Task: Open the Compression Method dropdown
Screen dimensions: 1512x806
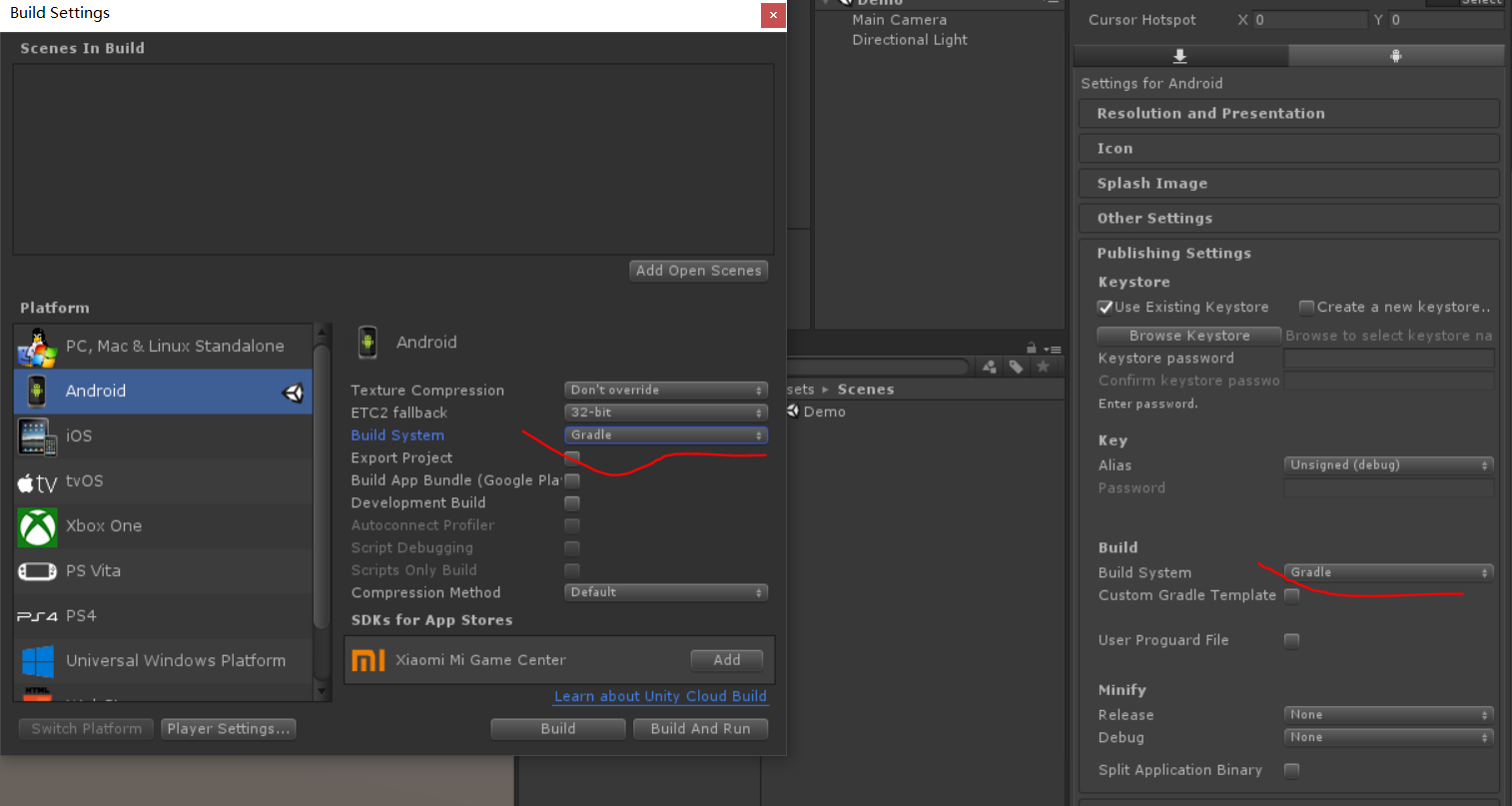Action: click(665, 592)
